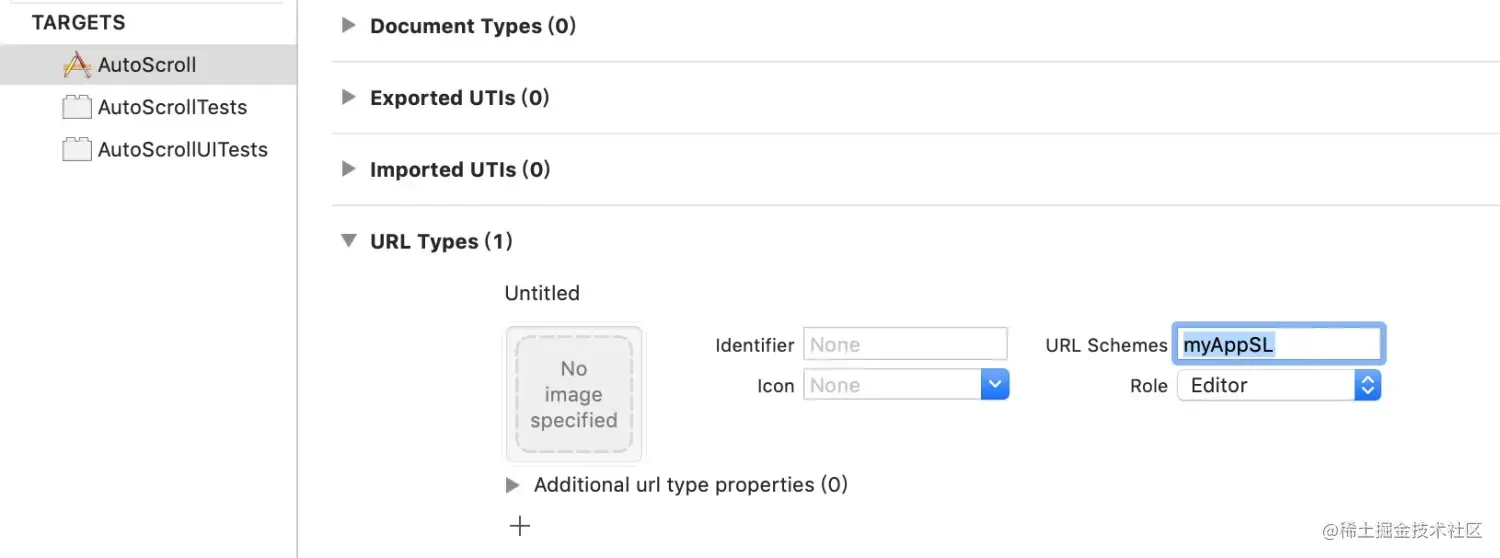Click the URL Types (1) heading
The image size is (1500, 558).
click(x=441, y=241)
